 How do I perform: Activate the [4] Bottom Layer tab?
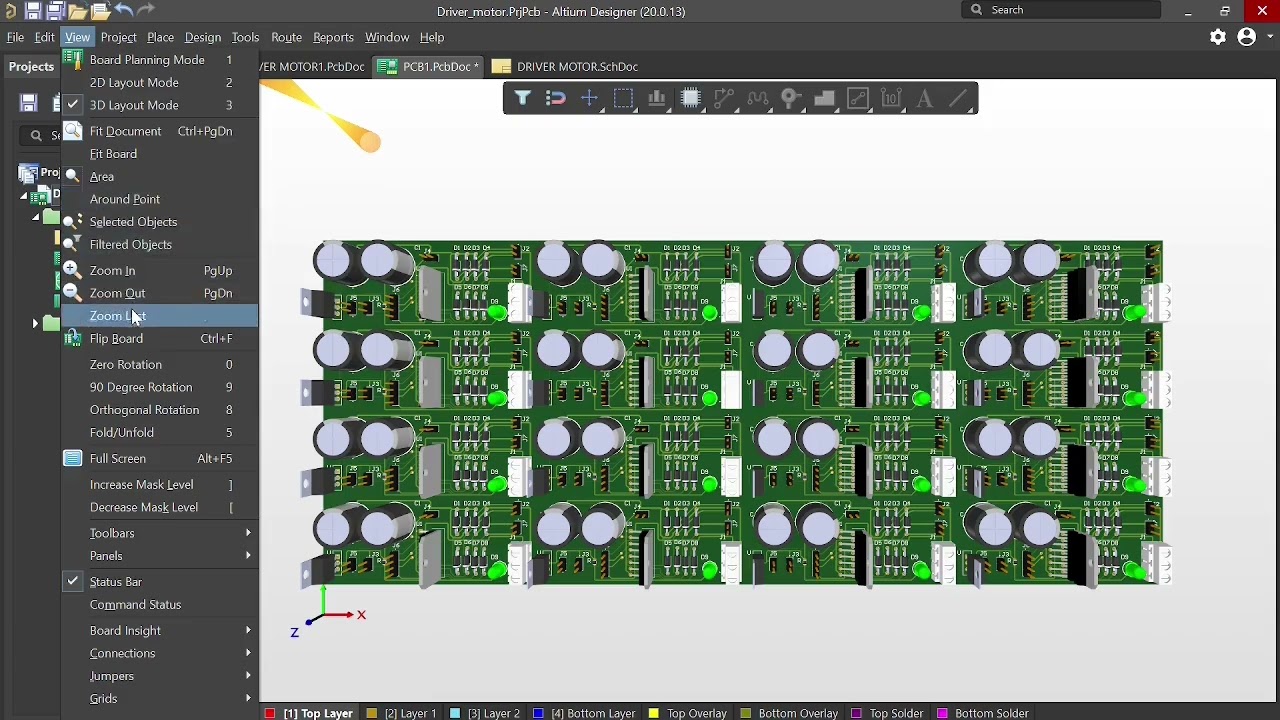585,713
